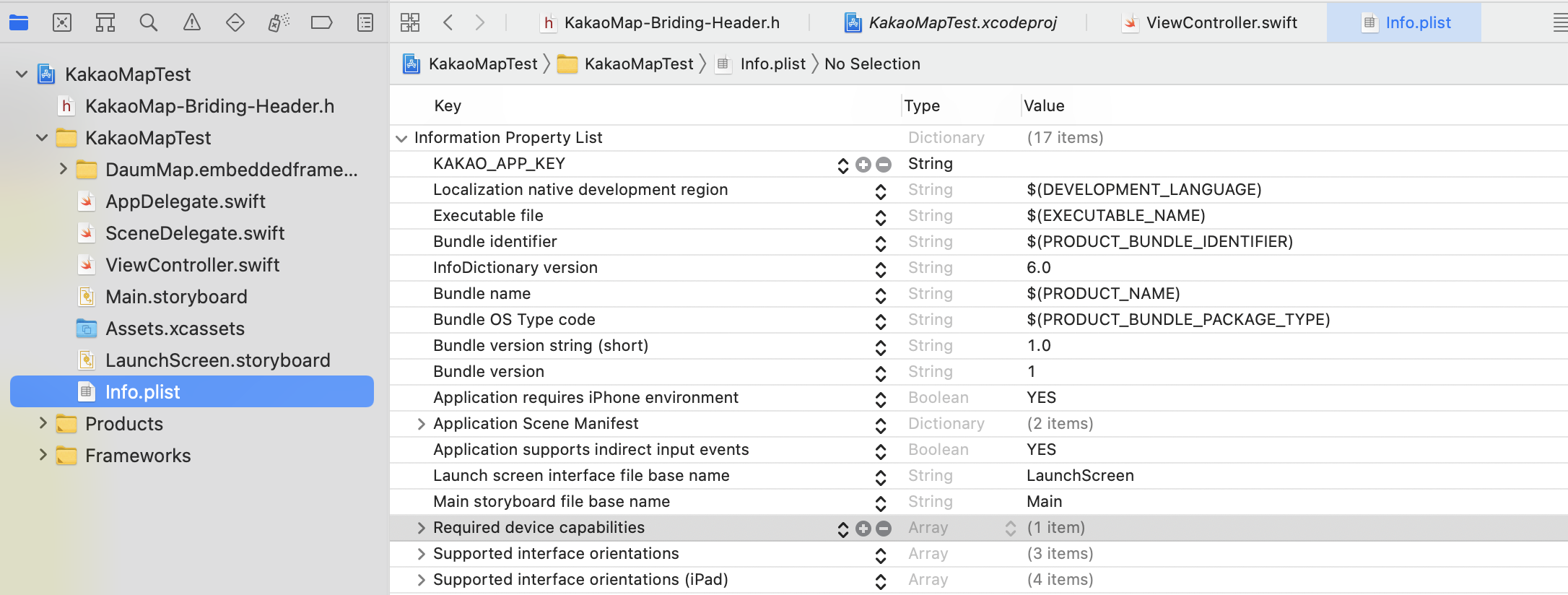Select the Info.plist editor tab

point(1405,22)
